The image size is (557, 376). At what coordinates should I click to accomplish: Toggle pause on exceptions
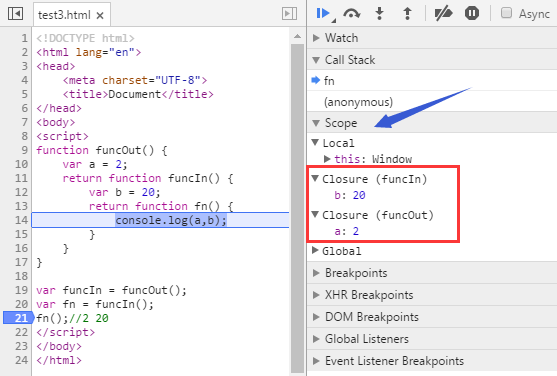click(x=472, y=14)
